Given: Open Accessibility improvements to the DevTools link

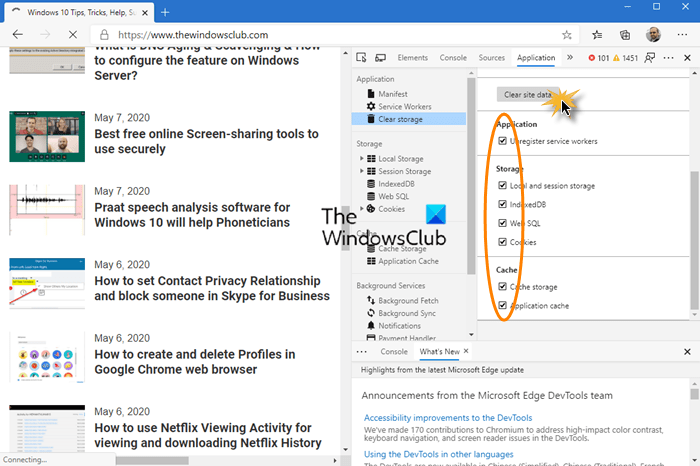Looking at the screenshot, I should 448,418.
